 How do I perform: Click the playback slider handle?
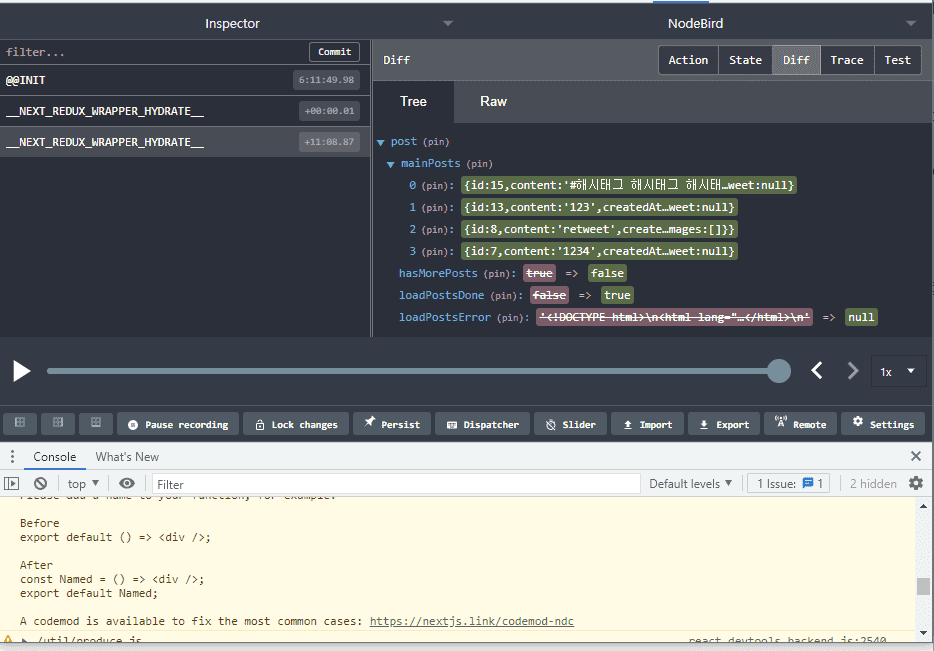[x=779, y=371]
